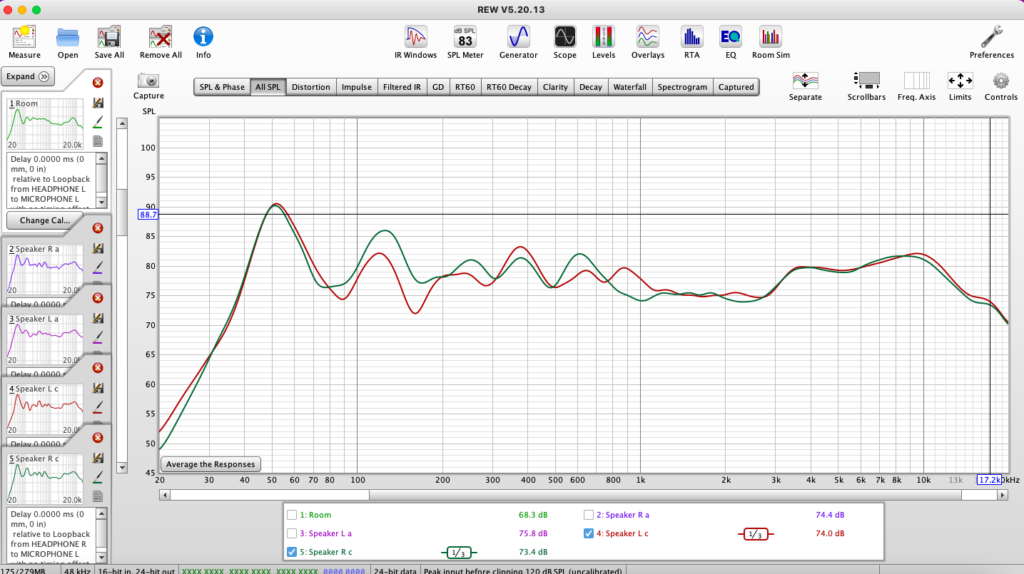Click the SPL axis scroll up arrow

tap(122, 123)
